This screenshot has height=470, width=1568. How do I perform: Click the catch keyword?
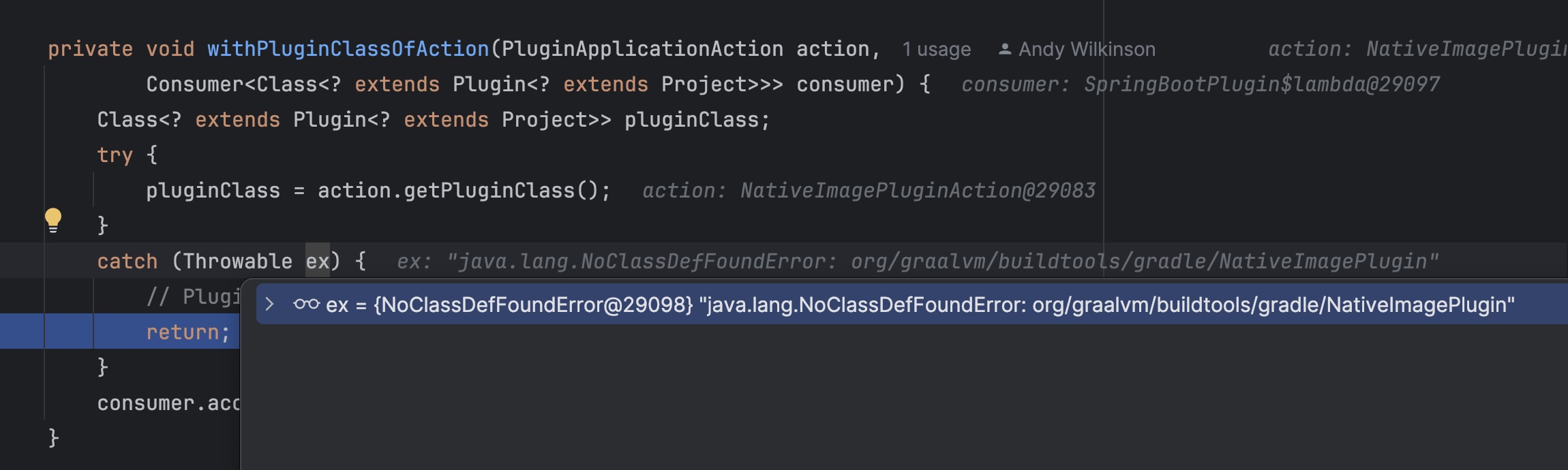pyautogui.click(x=127, y=262)
